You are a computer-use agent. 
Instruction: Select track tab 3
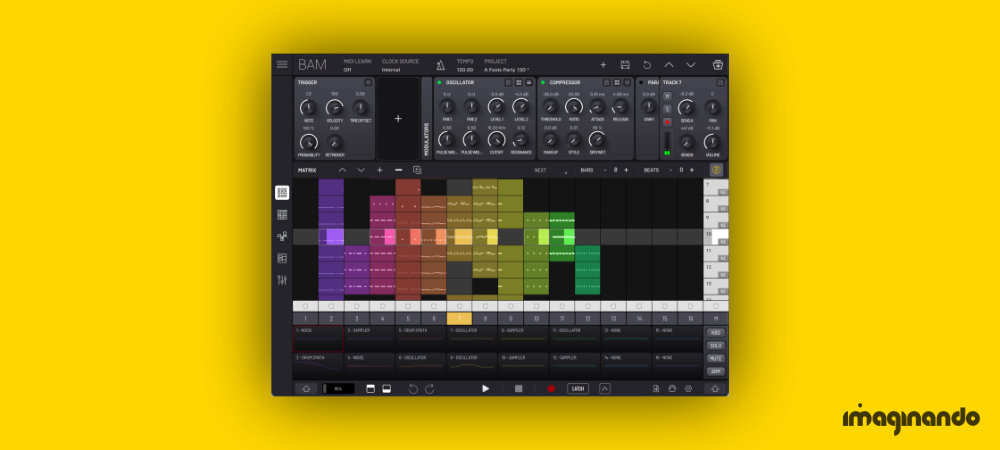[x=357, y=319]
